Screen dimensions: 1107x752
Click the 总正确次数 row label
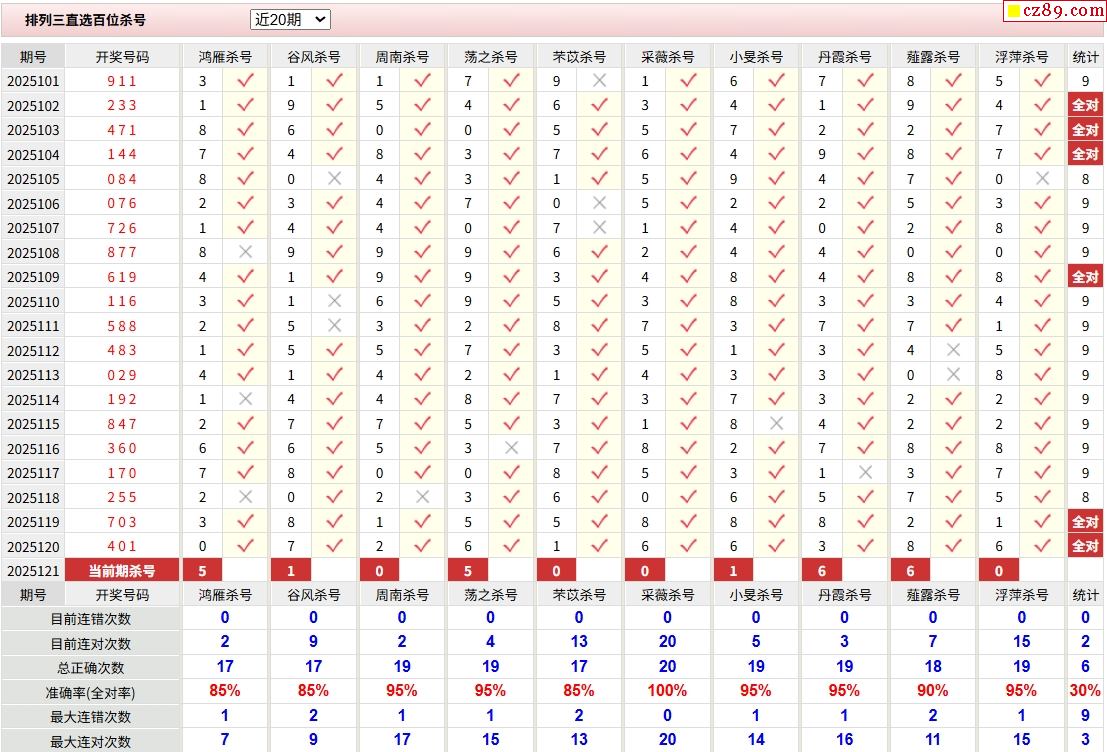[x=90, y=667]
